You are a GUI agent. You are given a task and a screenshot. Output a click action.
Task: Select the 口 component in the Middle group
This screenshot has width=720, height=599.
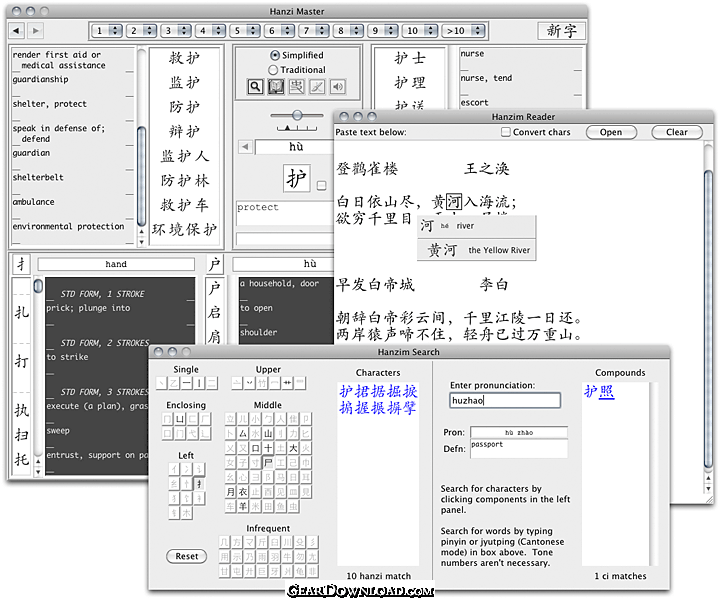click(x=256, y=448)
